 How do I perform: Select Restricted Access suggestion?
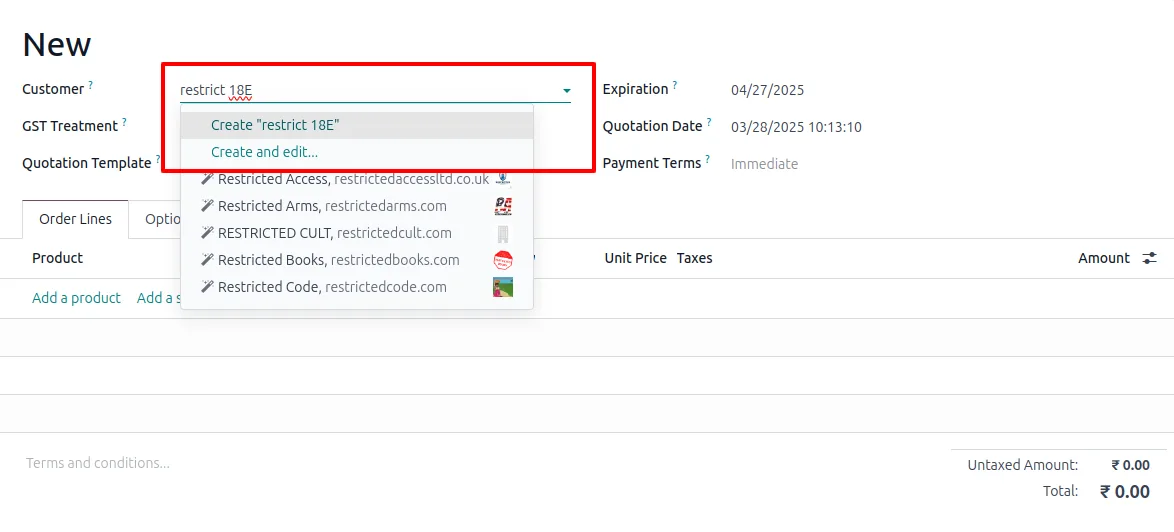tap(357, 179)
